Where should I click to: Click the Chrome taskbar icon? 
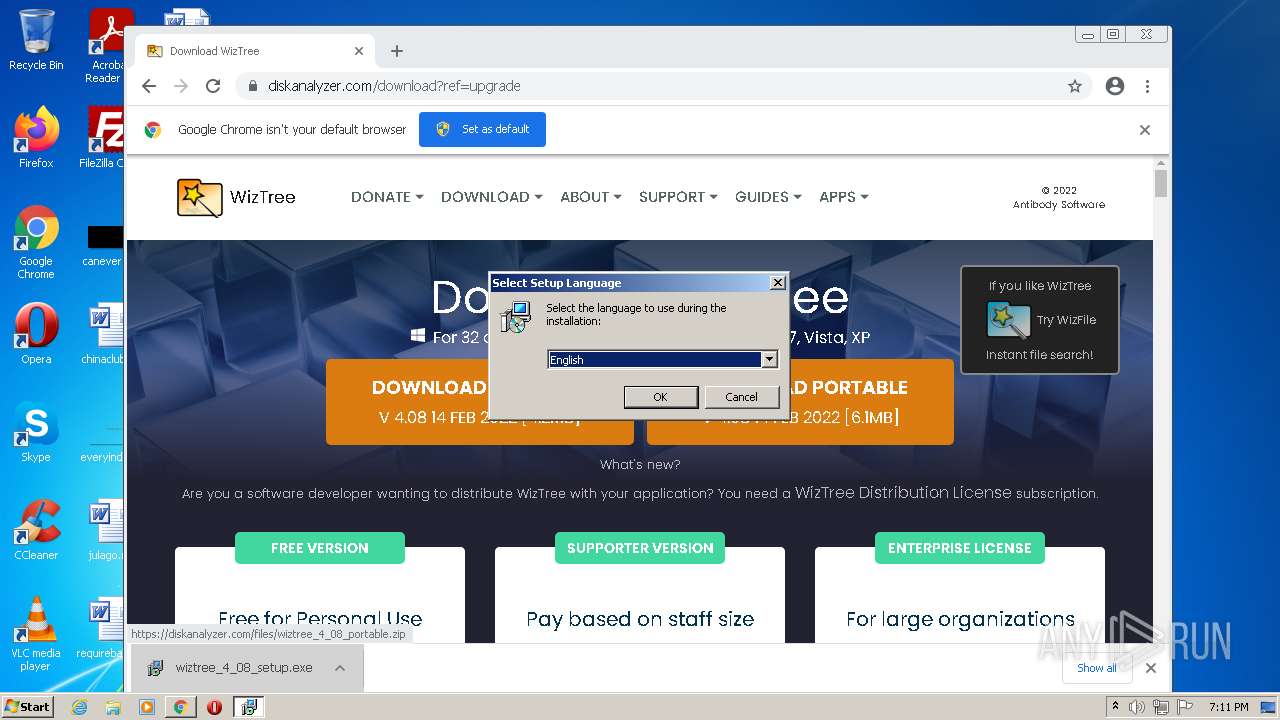181,707
